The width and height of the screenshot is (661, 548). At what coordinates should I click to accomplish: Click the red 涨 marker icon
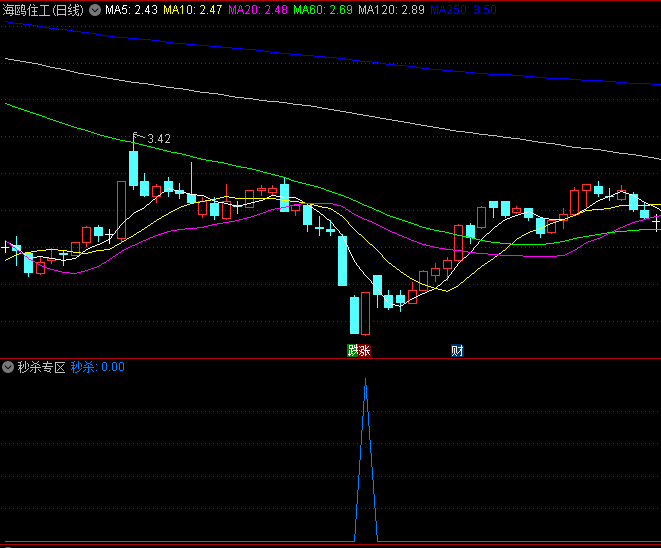click(x=365, y=350)
